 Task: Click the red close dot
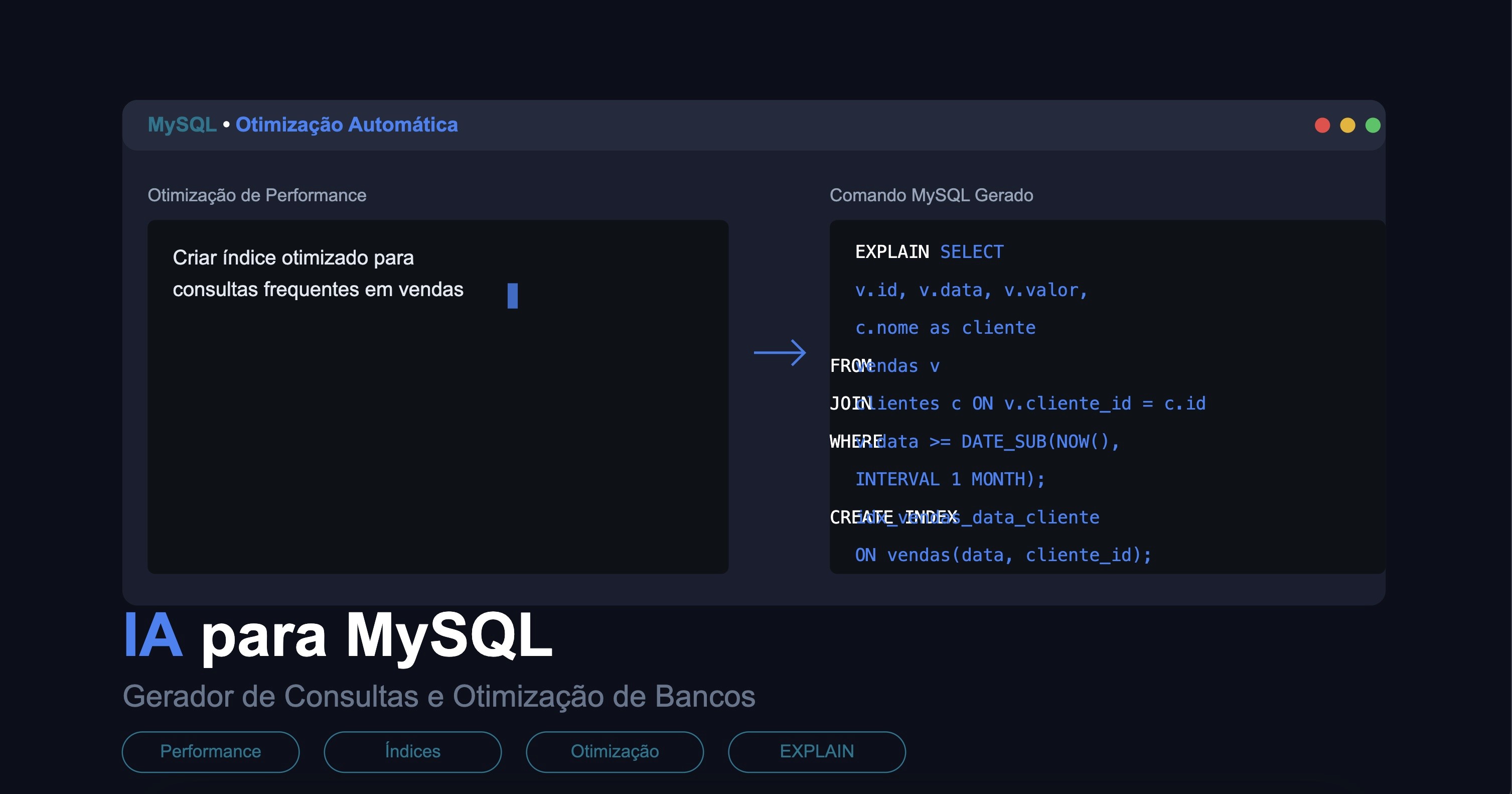tap(1322, 125)
